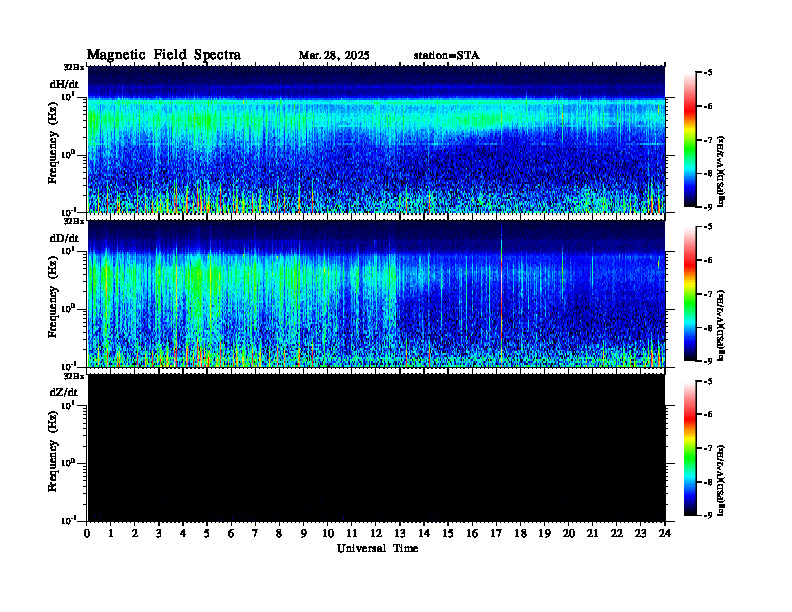The height and width of the screenshot is (612, 792).
Task: Click the time axis tick label 0
Action: [87, 533]
